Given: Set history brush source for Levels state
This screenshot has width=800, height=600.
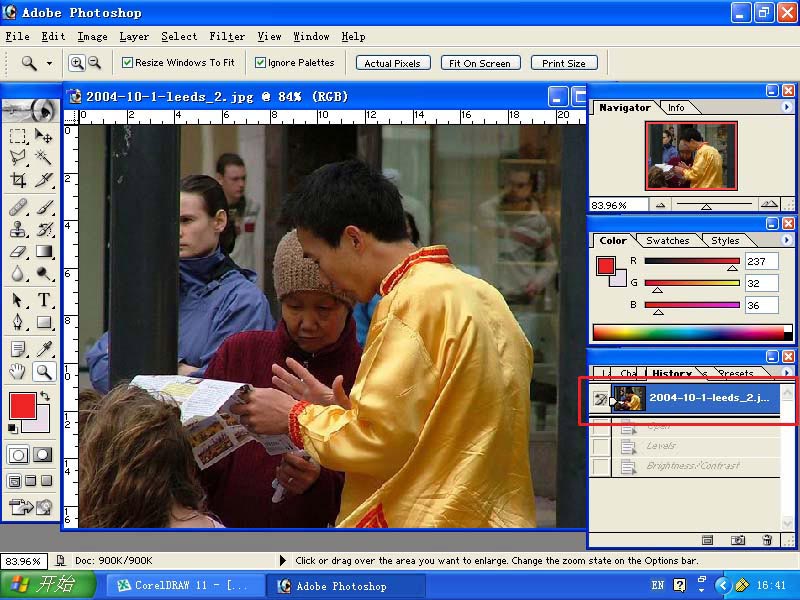Looking at the screenshot, I should point(600,446).
